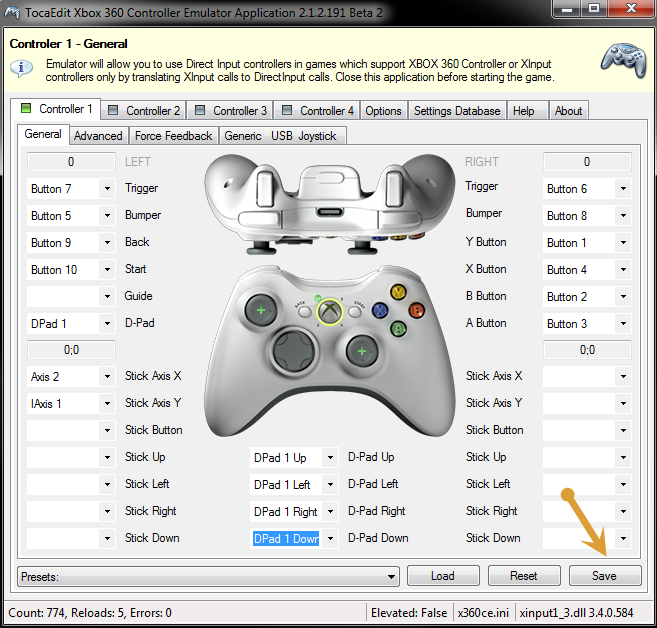Open the Settings Database tab
Screen dimensions: 657x628
pos(457,111)
